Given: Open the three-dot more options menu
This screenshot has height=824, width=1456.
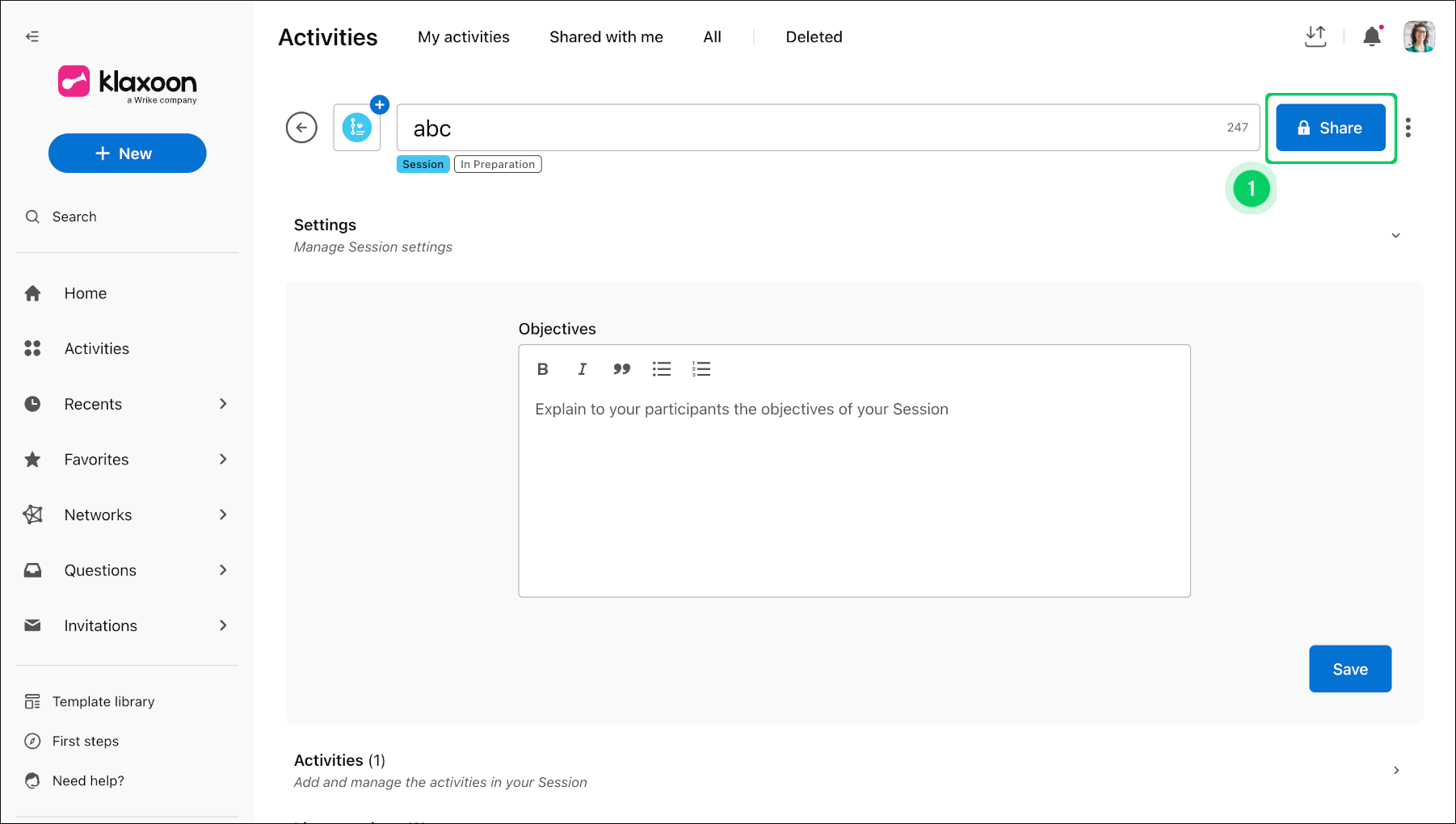Looking at the screenshot, I should (1408, 128).
